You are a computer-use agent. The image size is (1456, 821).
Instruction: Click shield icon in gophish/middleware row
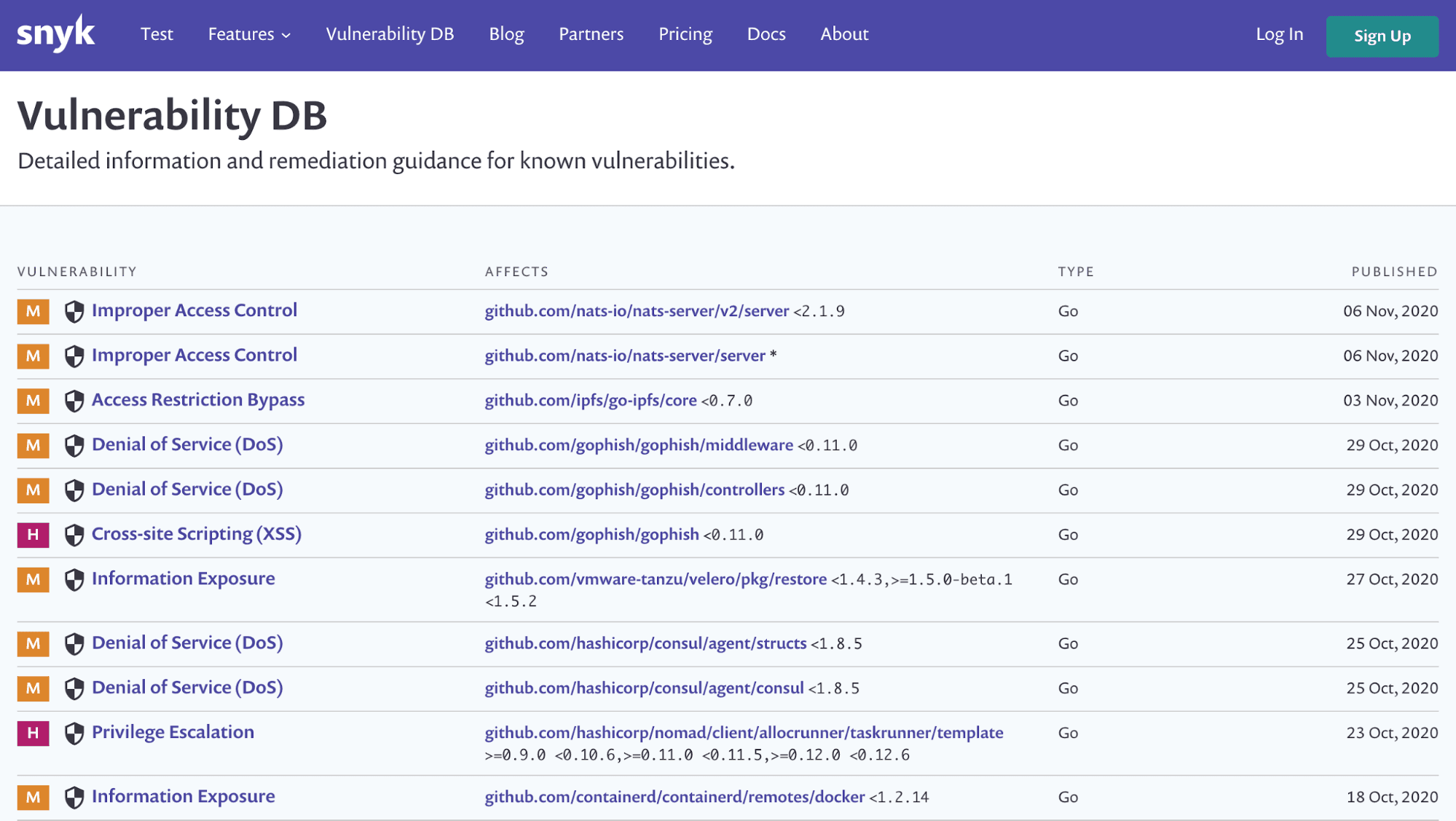pos(74,446)
